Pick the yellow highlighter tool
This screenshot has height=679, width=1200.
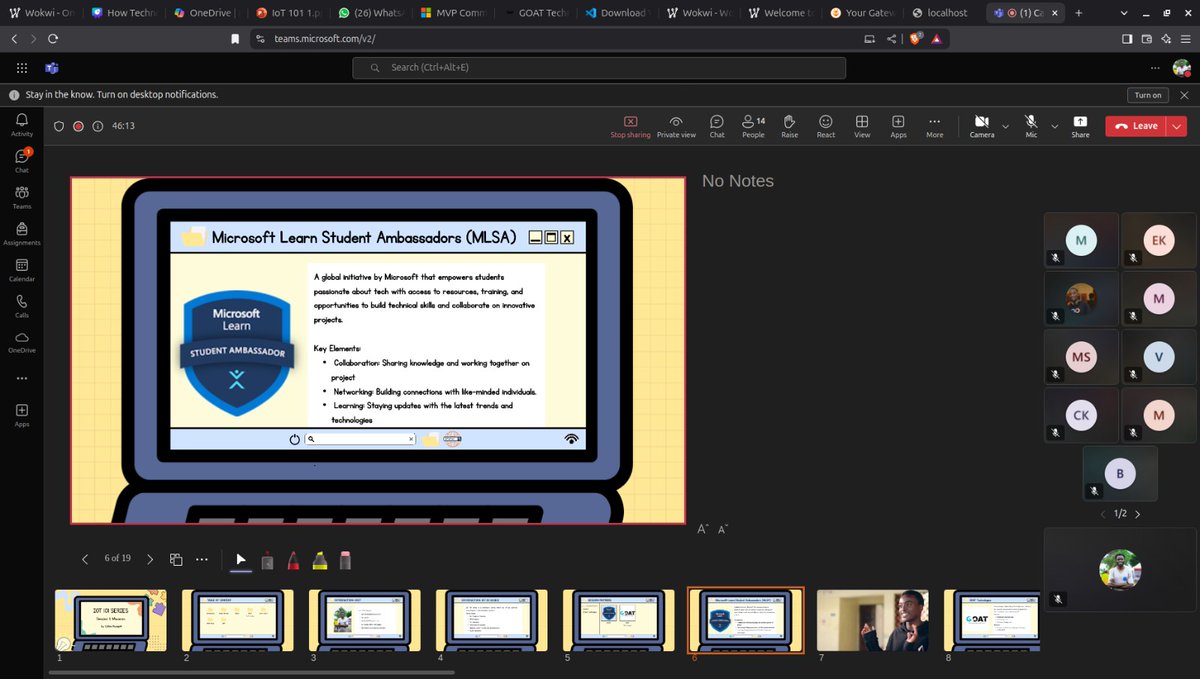coord(319,560)
